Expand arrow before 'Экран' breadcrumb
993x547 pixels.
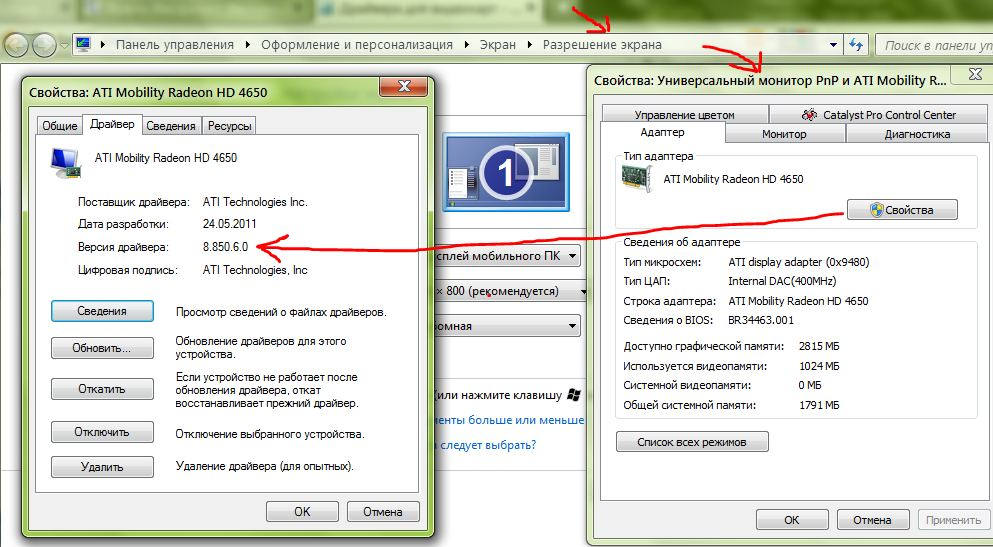(x=467, y=45)
